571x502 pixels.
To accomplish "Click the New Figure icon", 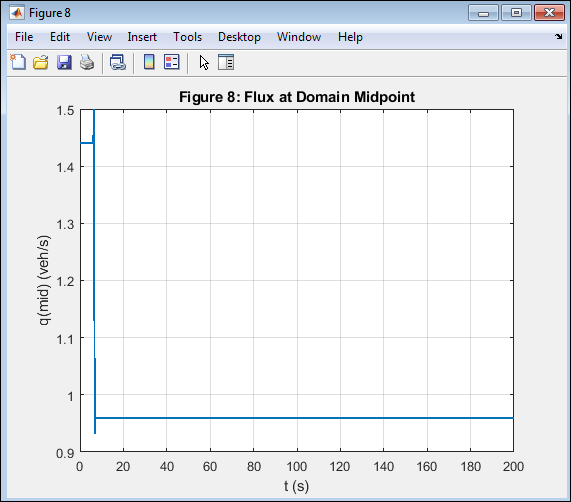I will pyautogui.click(x=18, y=62).
